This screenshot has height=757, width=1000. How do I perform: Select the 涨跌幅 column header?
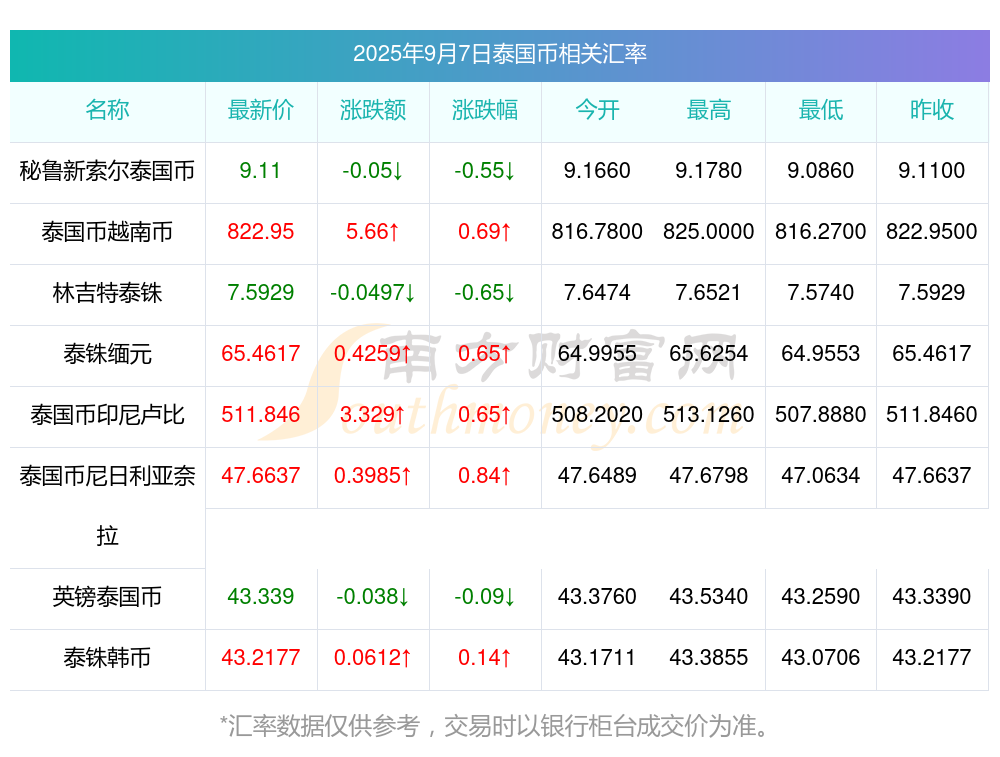pyautogui.click(x=485, y=110)
